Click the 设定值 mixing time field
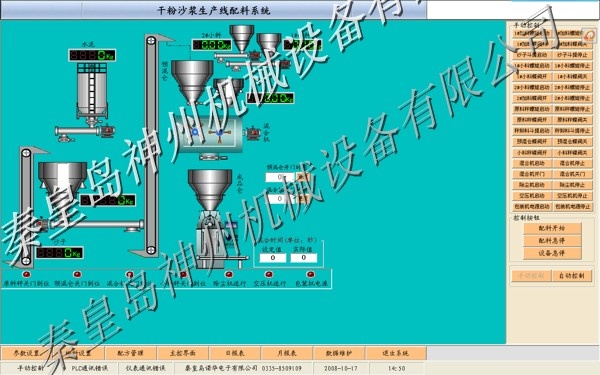 tap(273, 258)
